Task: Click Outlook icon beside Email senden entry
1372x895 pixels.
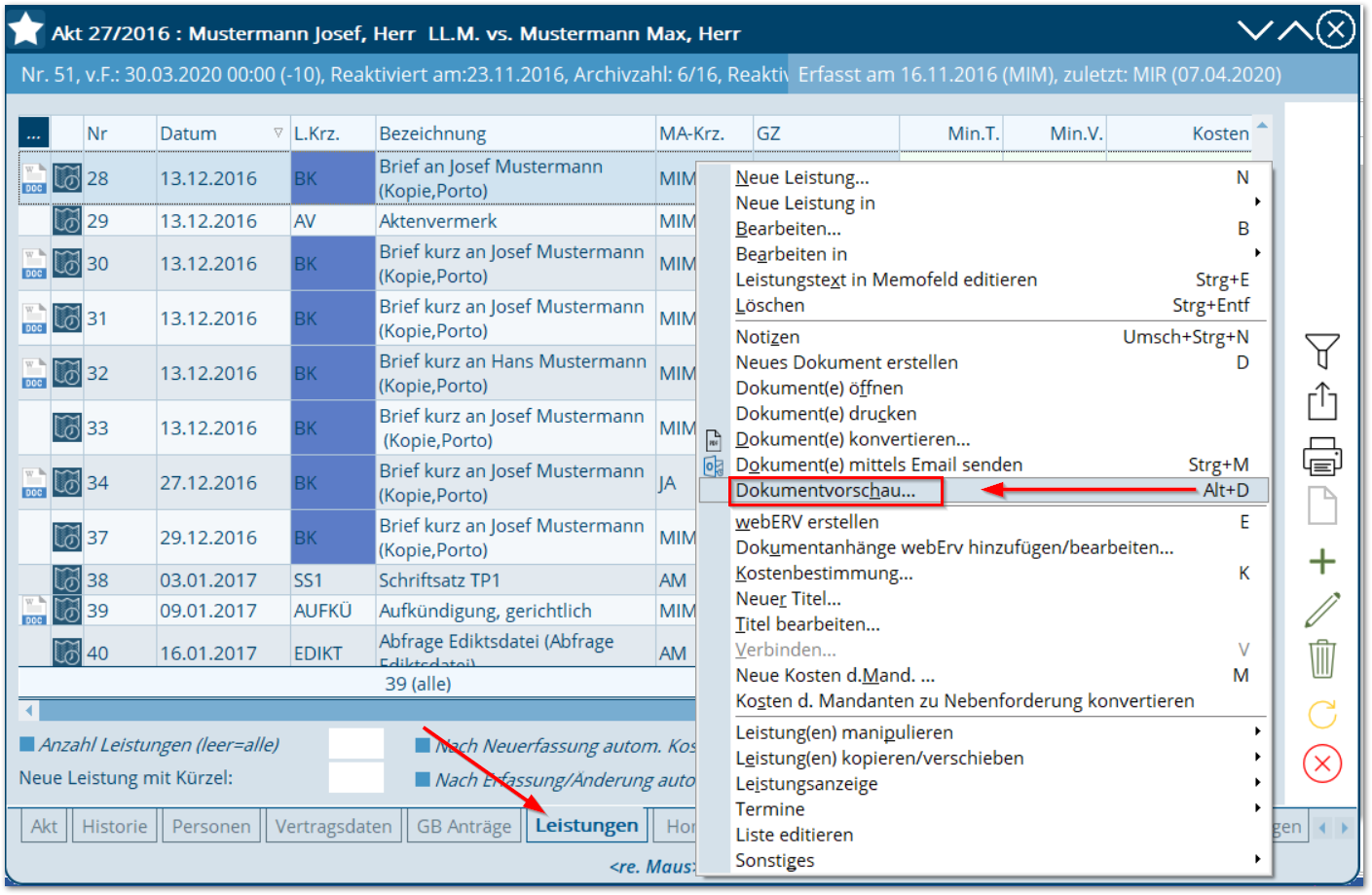Action: (713, 466)
